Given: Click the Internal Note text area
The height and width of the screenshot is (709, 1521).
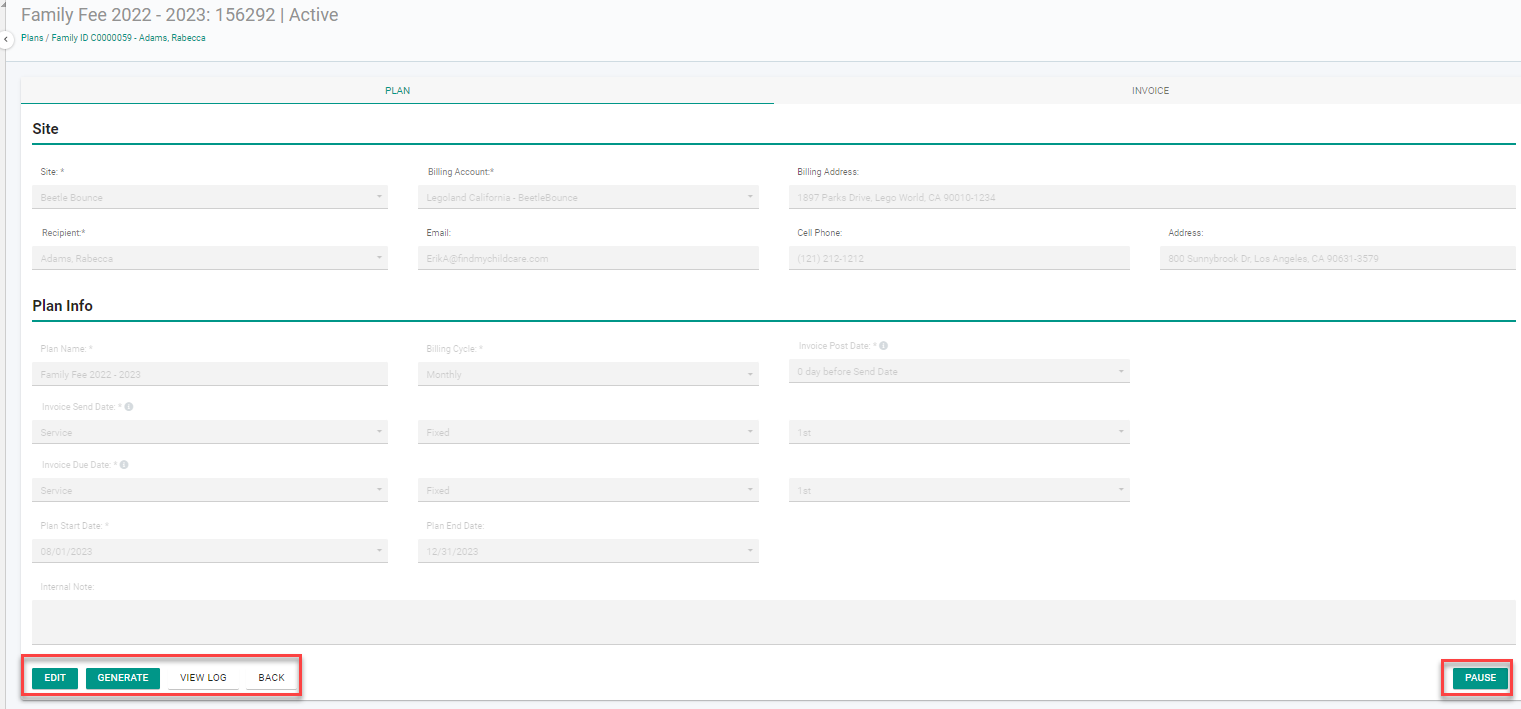Looking at the screenshot, I should pyautogui.click(x=774, y=622).
